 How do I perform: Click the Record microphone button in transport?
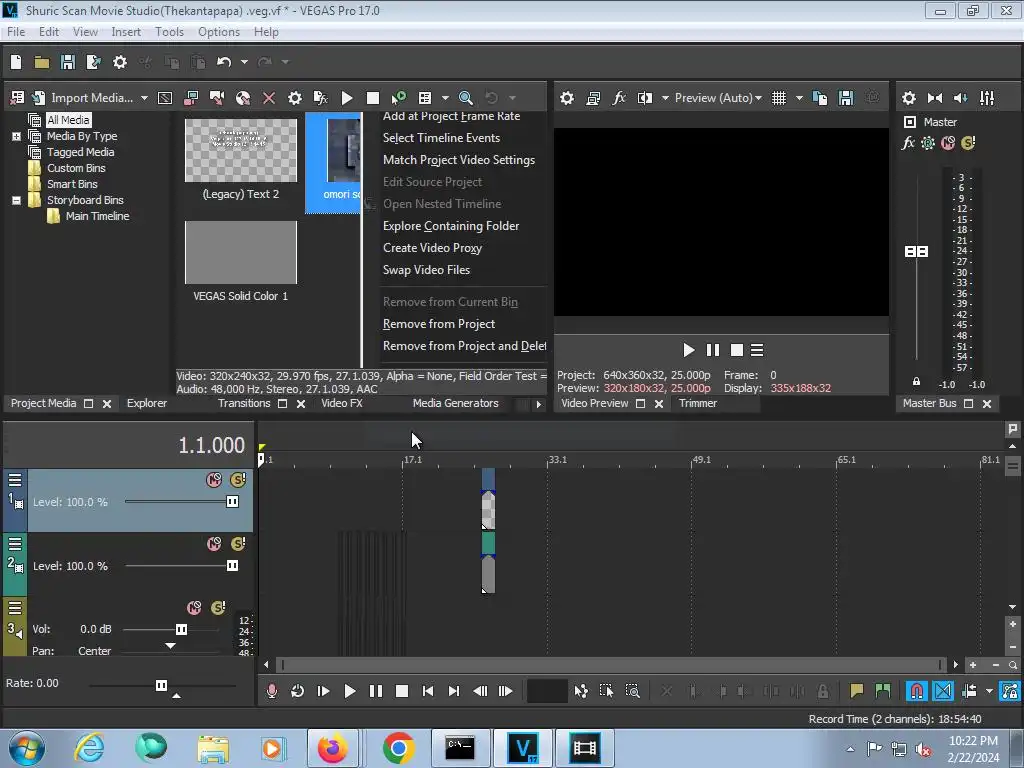(272, 691)
